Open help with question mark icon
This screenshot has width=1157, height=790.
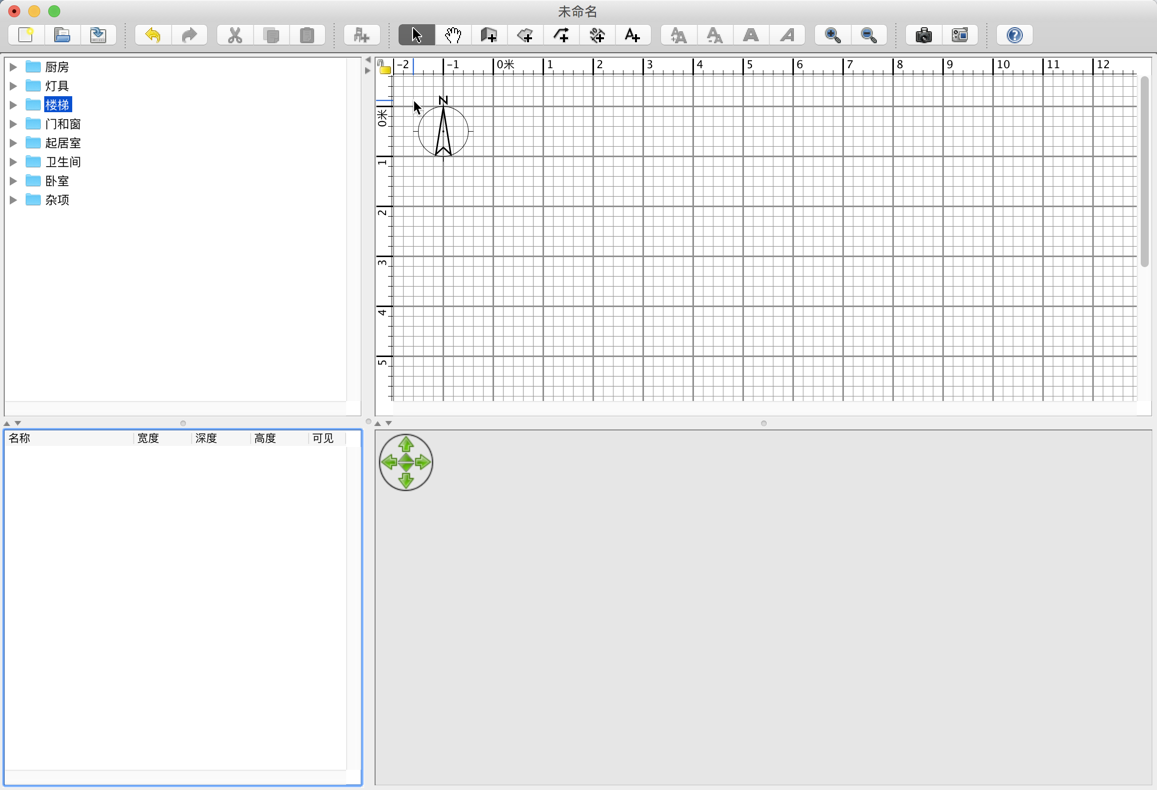click(1014, 35)
